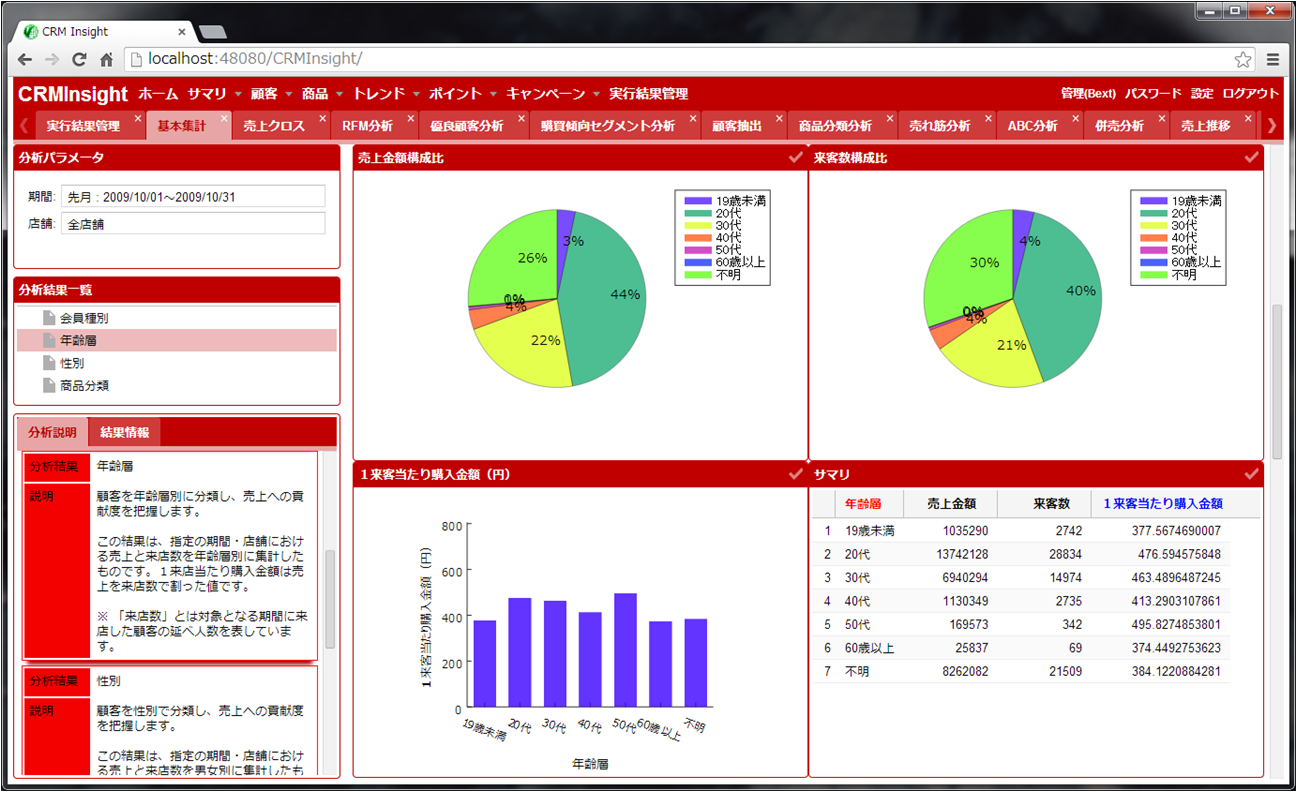Expand the 顧客 dropdown menu
The width and height of the screenshot is (1297, 792).
click(271, 94)
